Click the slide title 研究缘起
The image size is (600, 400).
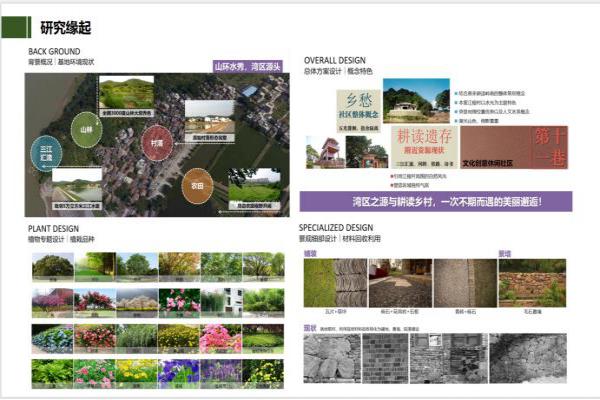[66, 28]
